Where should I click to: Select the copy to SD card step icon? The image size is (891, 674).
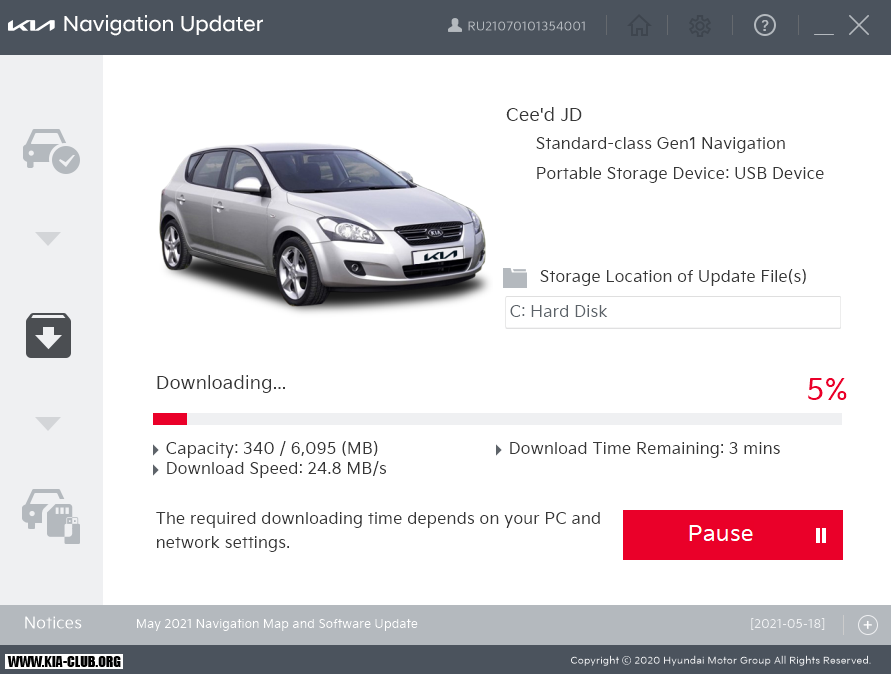tap(51, 516)
